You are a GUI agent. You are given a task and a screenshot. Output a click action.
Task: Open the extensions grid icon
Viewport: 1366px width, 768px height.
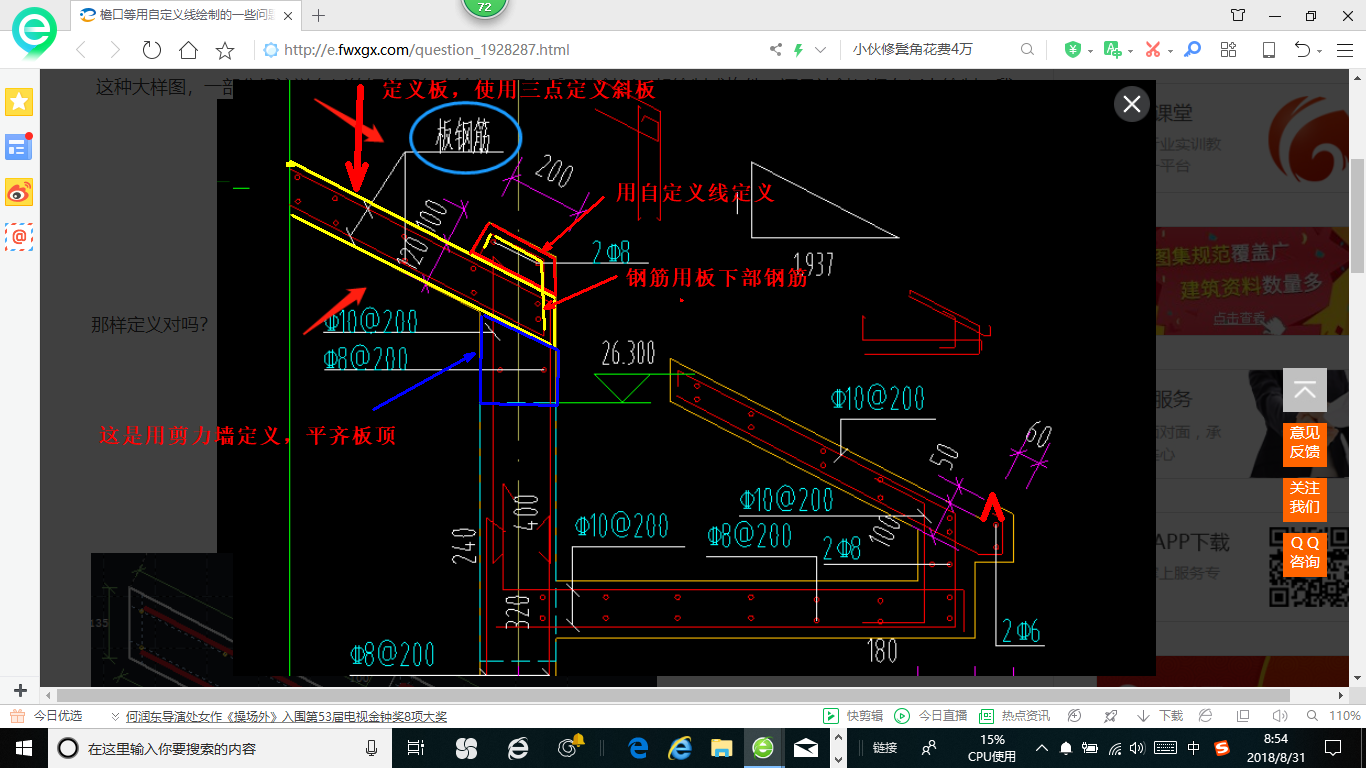click(1229, 50)
